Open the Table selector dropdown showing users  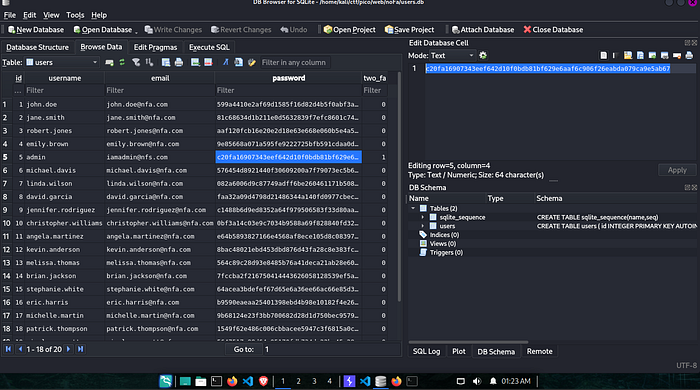[x=62, y=62]
